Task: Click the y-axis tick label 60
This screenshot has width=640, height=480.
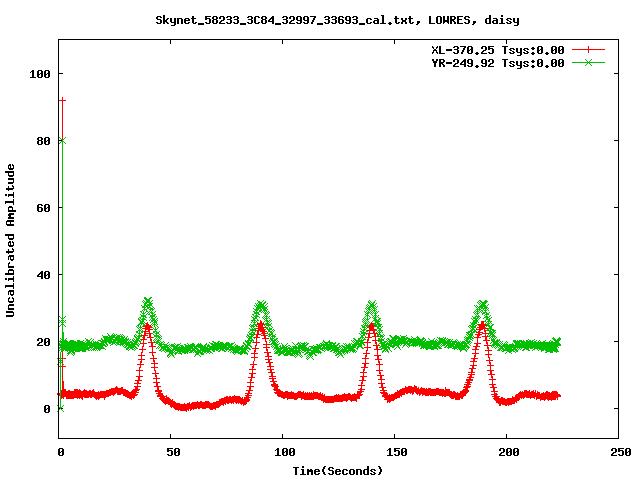Action: (43, 208)
